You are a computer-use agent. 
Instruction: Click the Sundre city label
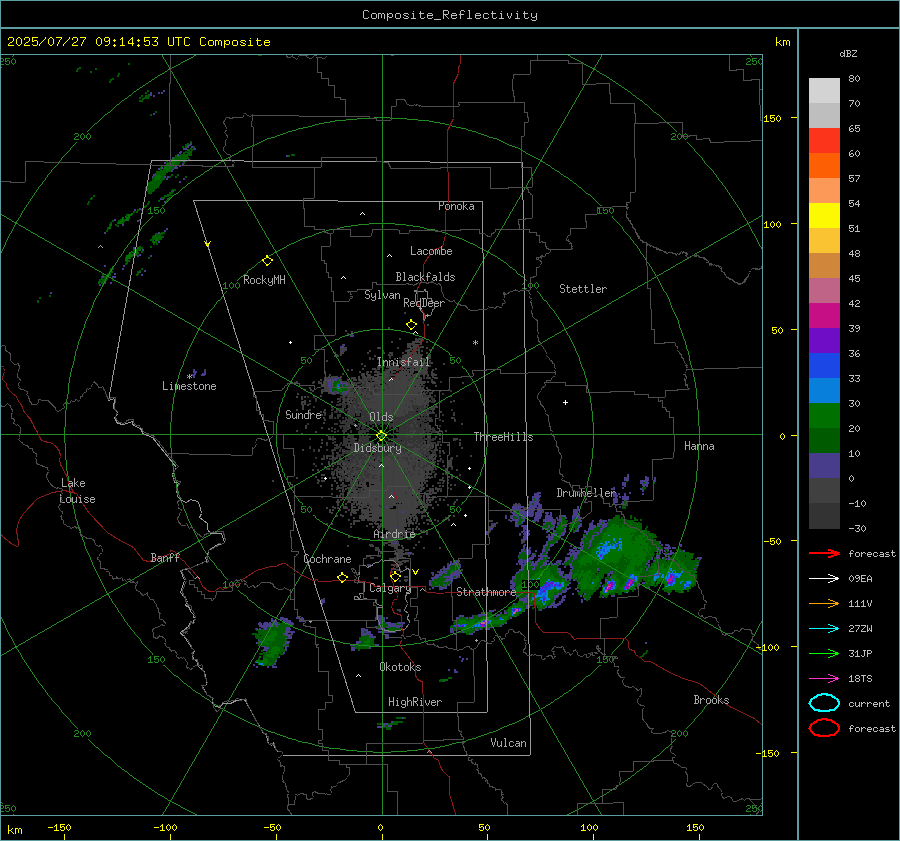tap(303, 415)
